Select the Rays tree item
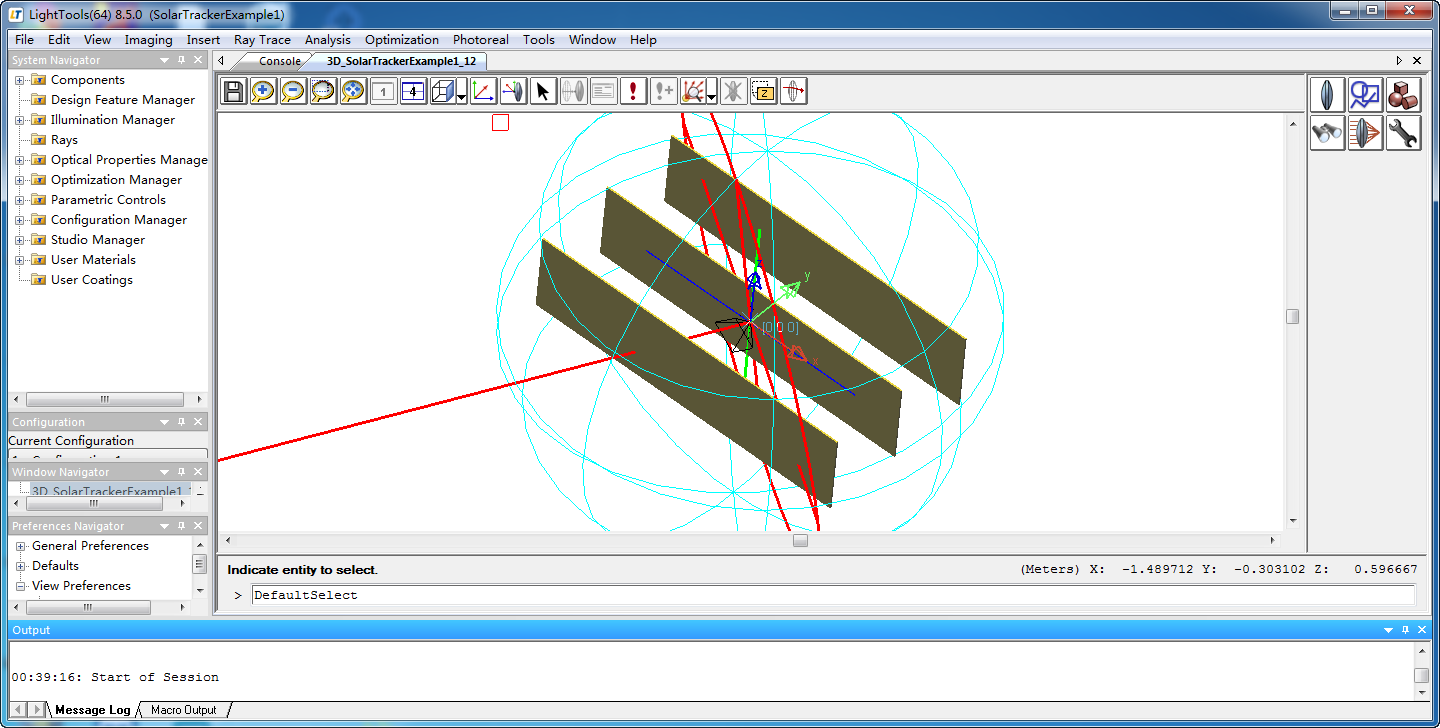Viewport: 1440px width, 728px height. coord(64,140)
